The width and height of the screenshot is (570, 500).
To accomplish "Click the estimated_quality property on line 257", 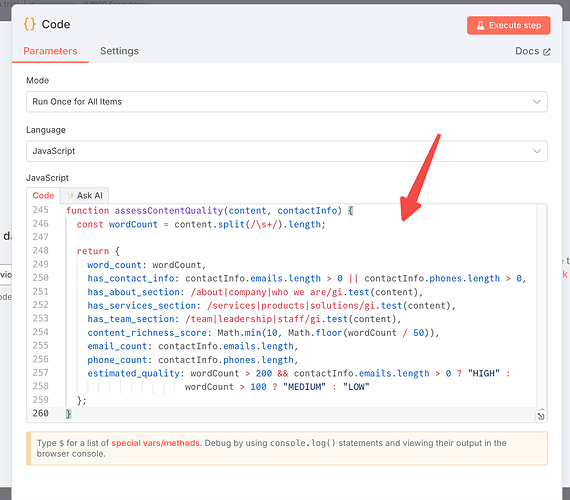I will tap(133, 373).
